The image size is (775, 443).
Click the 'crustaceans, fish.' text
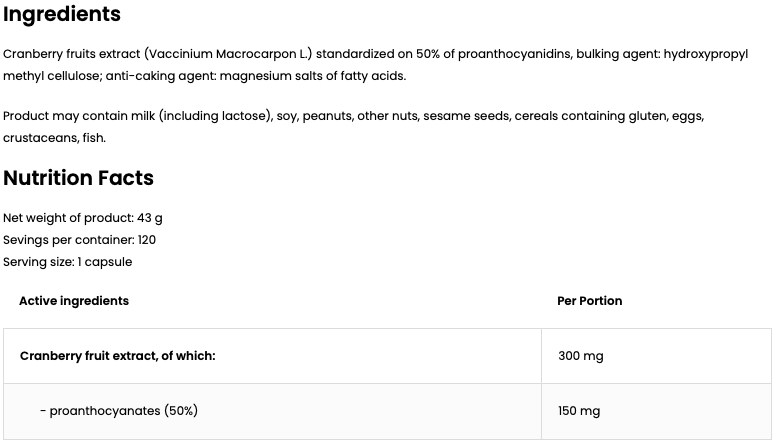pos(54,138)
